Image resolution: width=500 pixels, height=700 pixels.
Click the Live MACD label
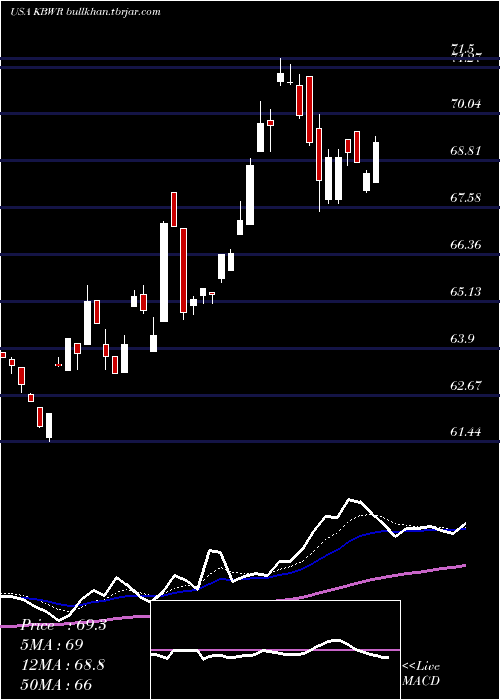tap(421, 673)
